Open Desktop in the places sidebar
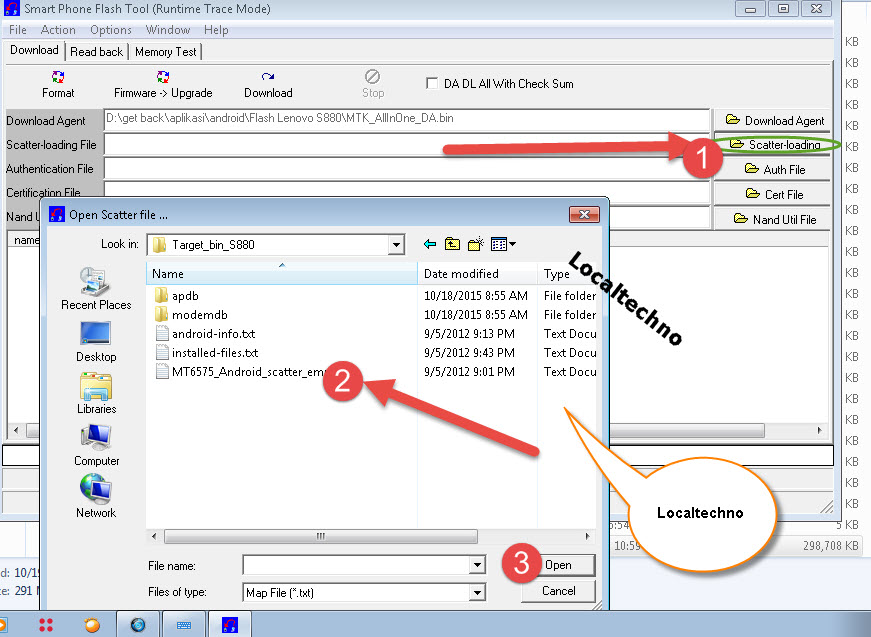The height and width of the screenshot is (637, 871). pos(96,342)
